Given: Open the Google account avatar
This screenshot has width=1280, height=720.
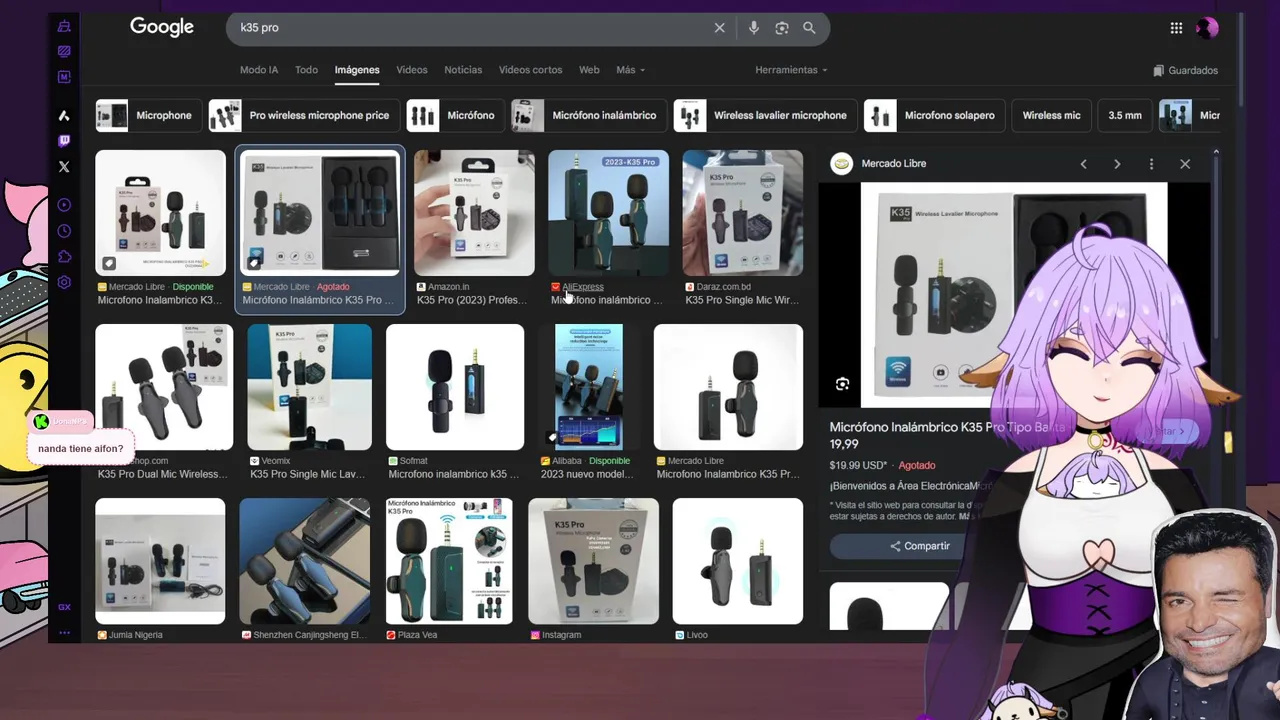Looking at the screenshot, I should (x=1207, y=28).
